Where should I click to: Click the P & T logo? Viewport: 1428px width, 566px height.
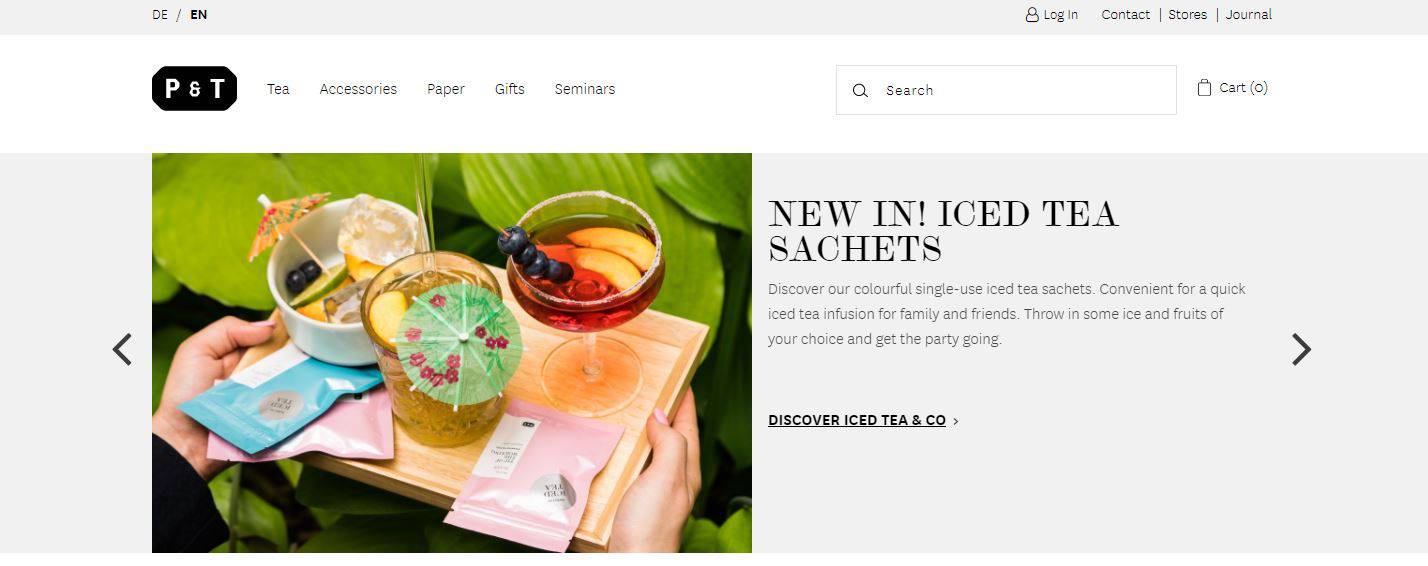194,88
